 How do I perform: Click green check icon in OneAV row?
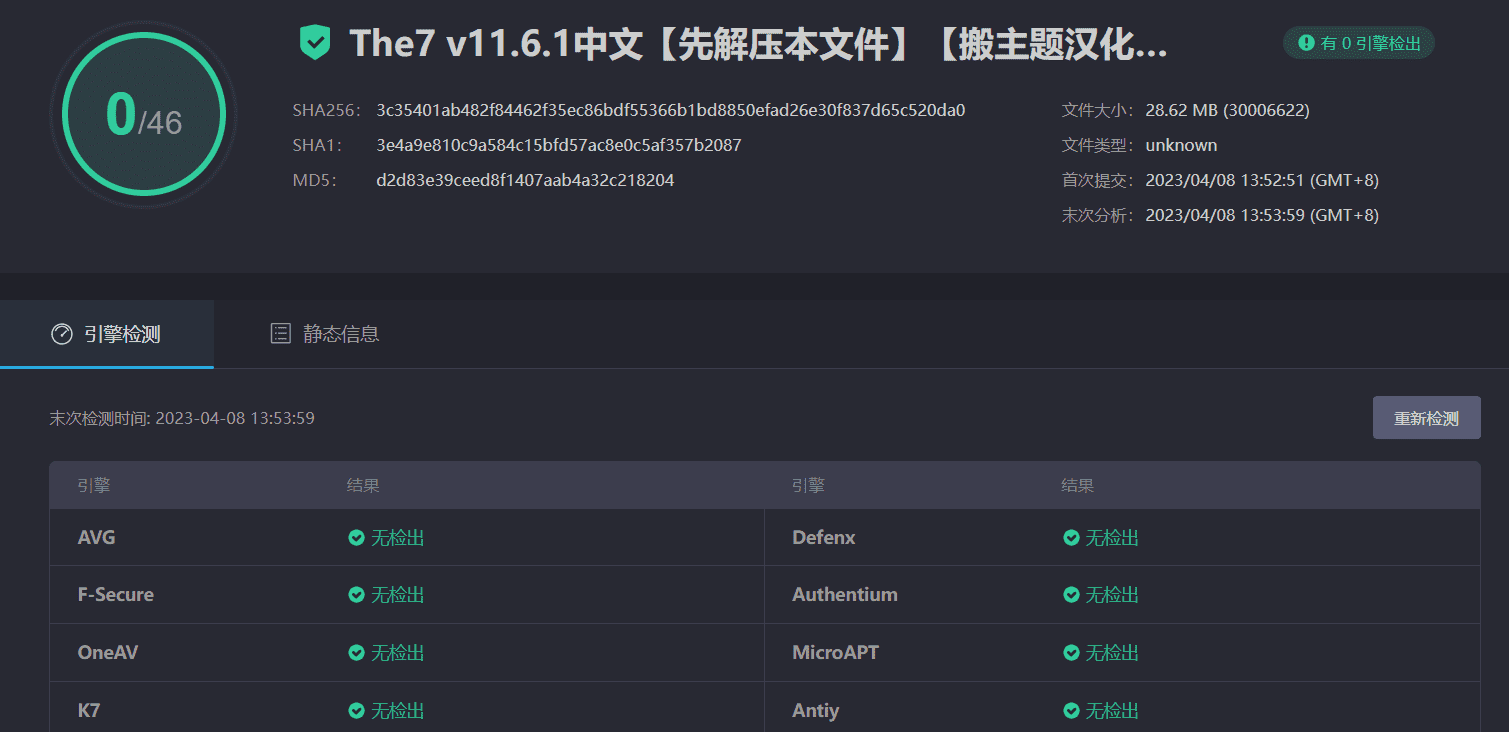pos(356,653)
